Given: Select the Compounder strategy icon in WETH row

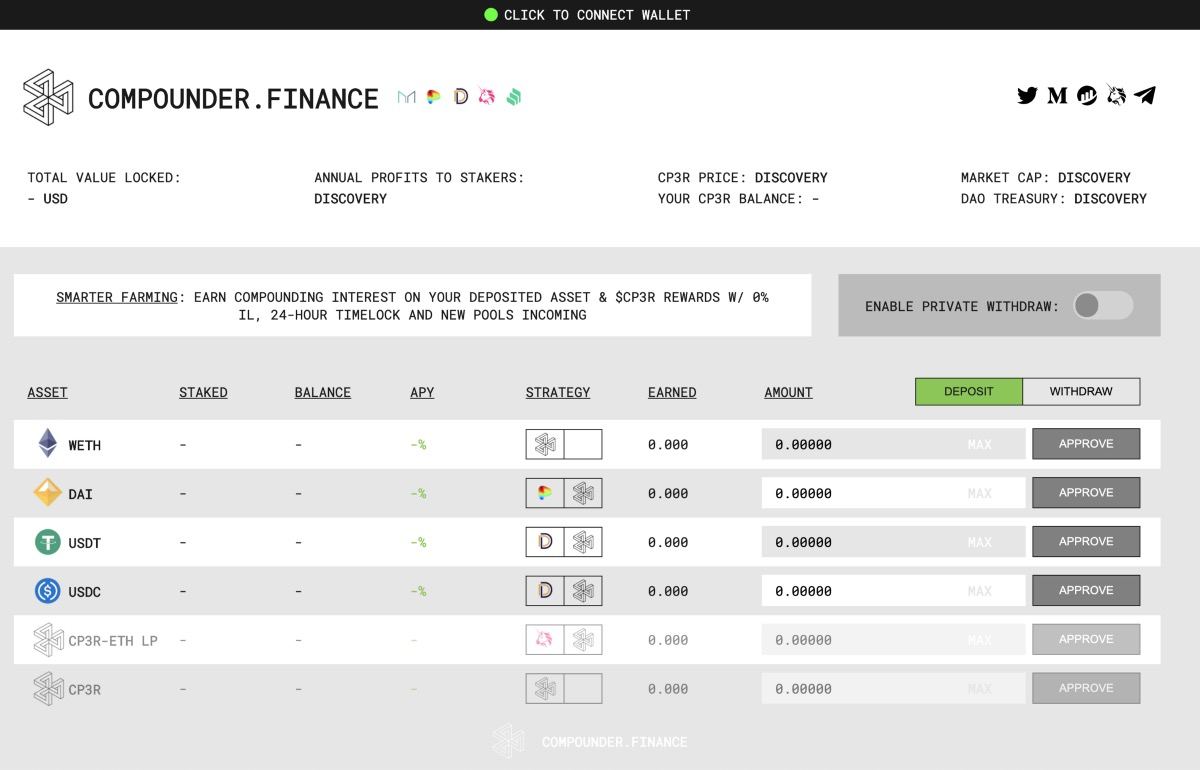Looking at the screenshot, I should click(545, 444).
